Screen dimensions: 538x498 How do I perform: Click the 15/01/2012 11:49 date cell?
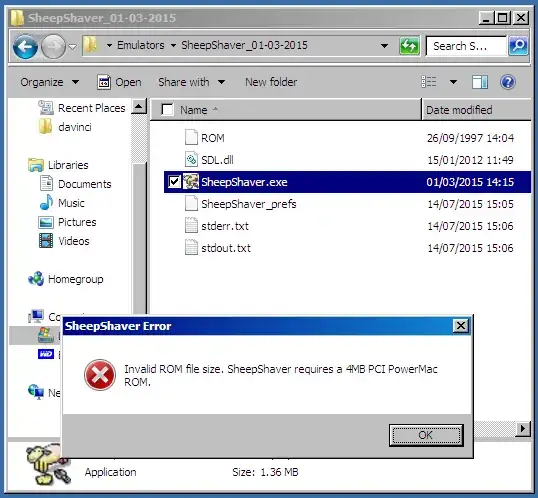pyautogui.click(x=470, y=160)
